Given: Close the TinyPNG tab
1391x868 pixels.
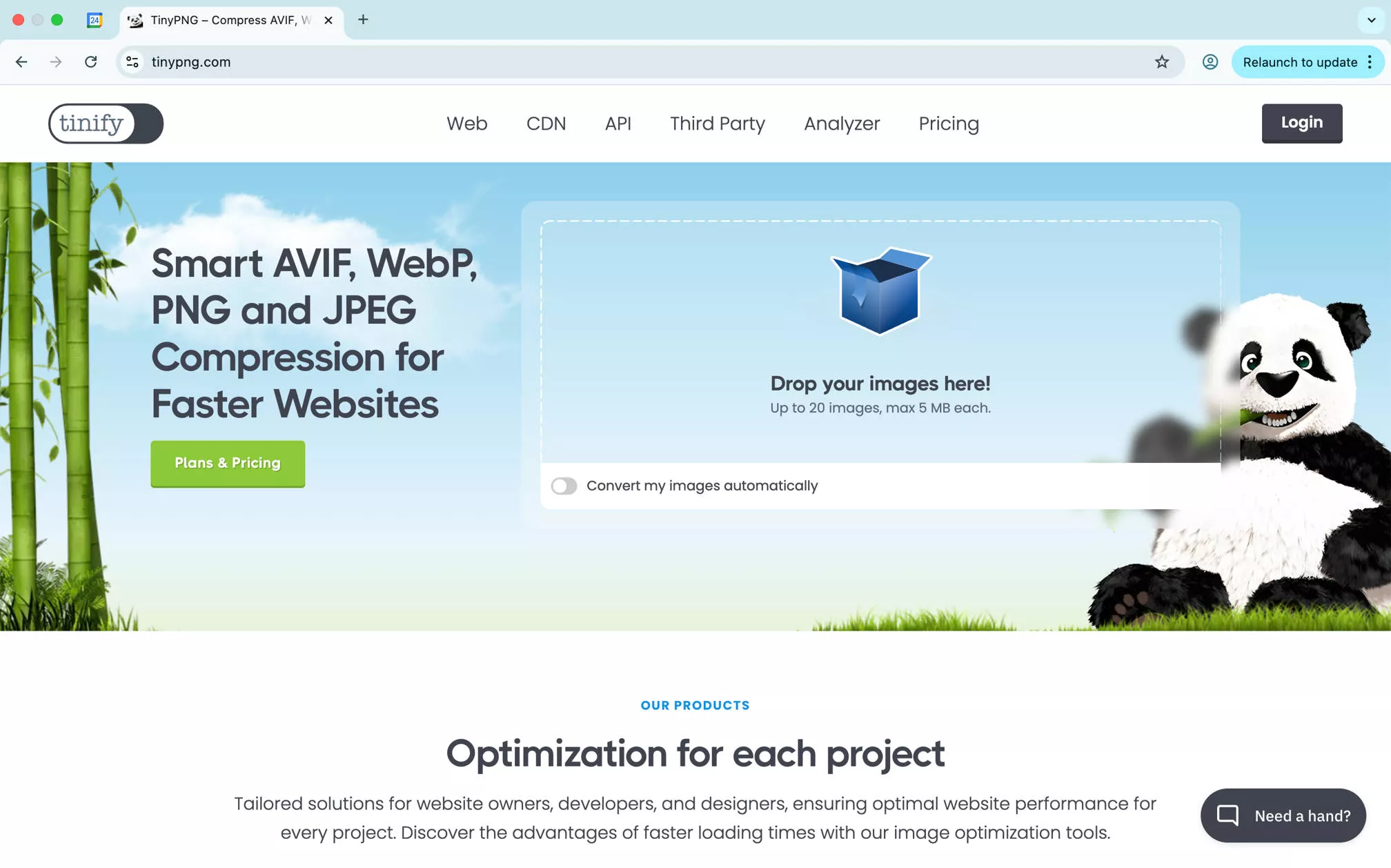Looking at the screenshot, I should coord(328,20).
